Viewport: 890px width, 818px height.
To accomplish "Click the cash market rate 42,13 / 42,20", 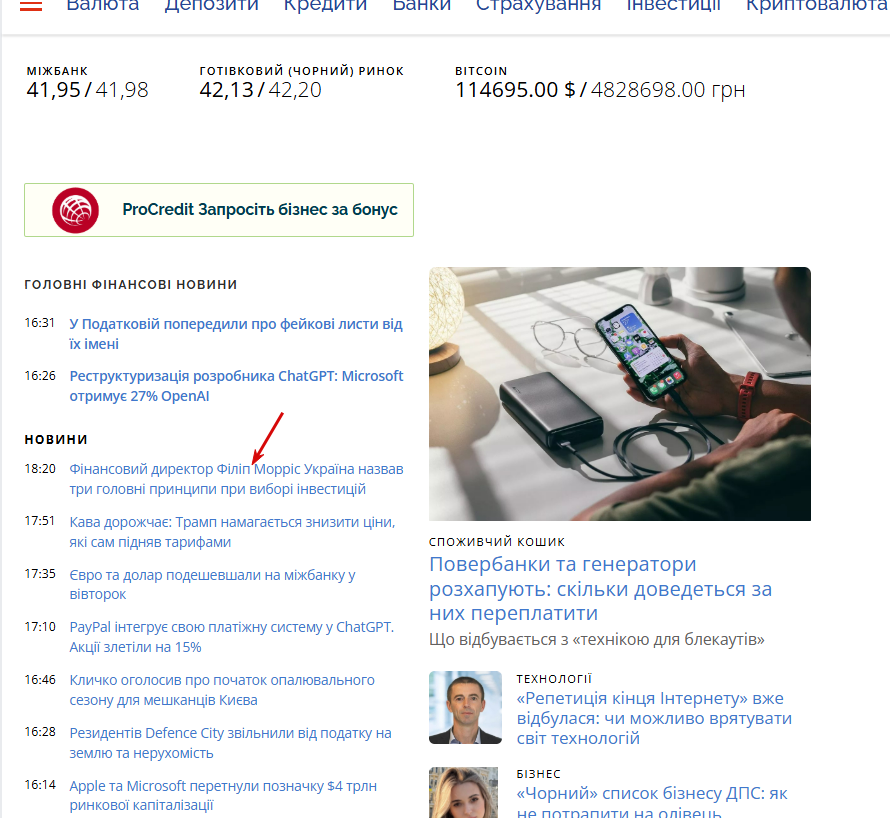I will (x=261, y=90).
